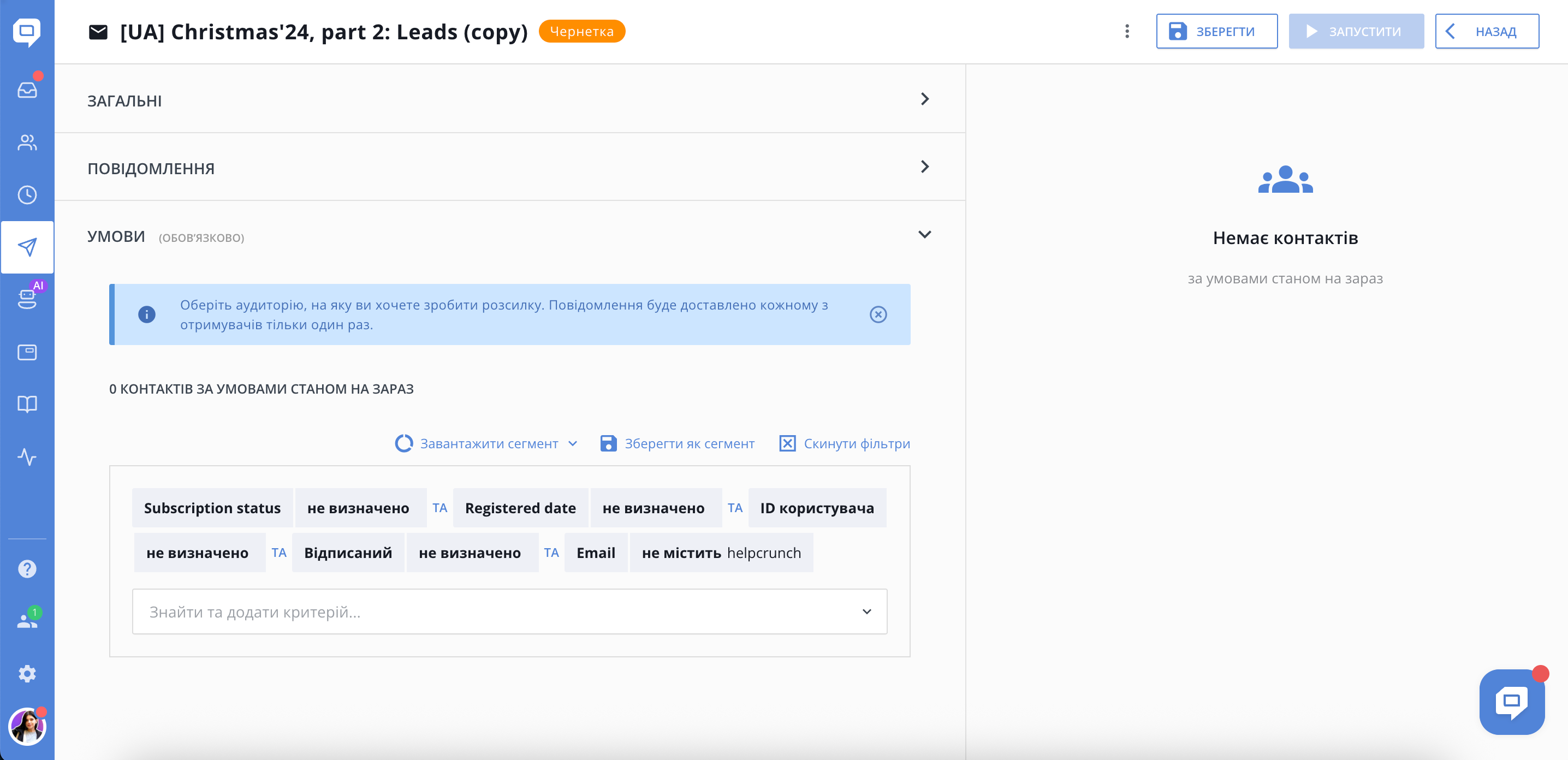
Task: Toggle the TA operator before Відписаний
Action: point(279,553)
